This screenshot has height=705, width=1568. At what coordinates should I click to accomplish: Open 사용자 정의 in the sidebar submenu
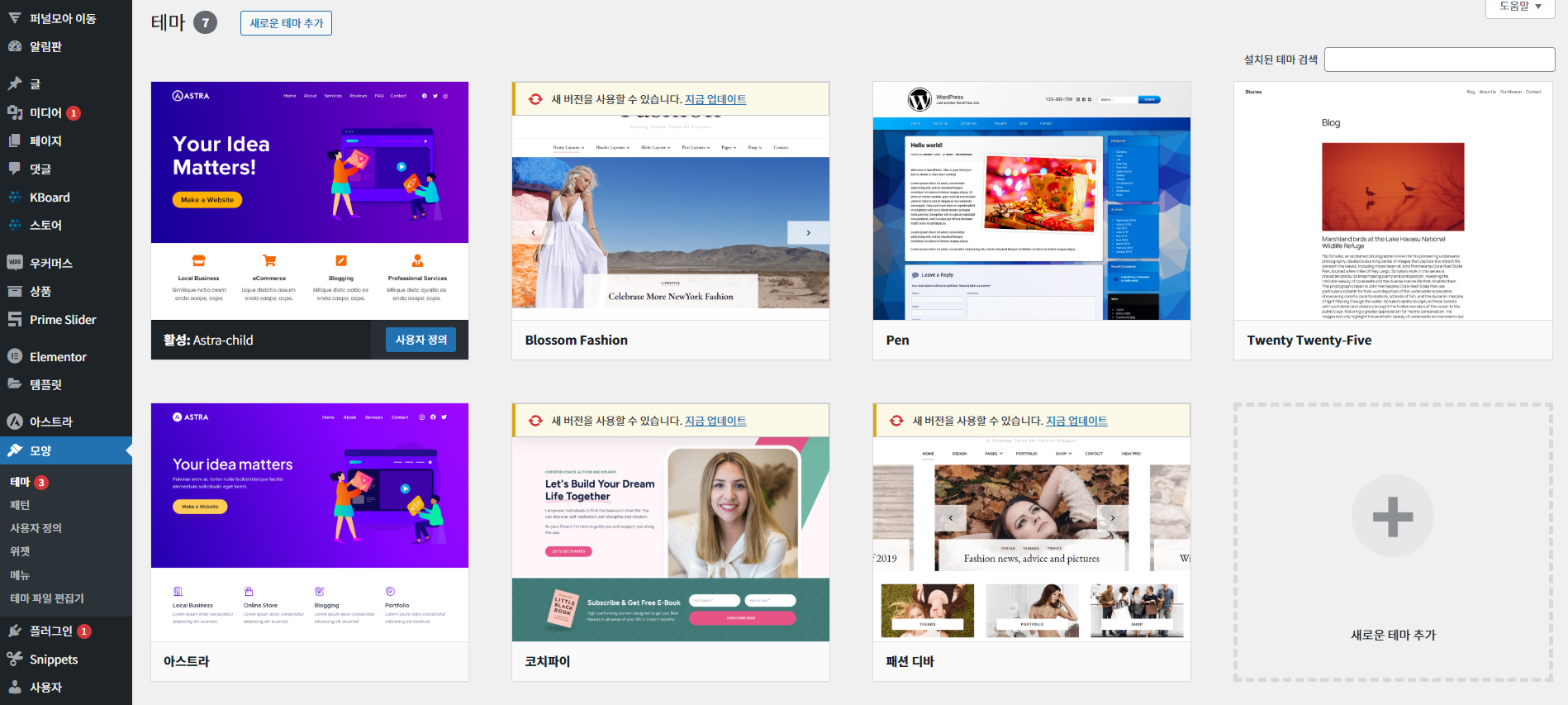36,528
